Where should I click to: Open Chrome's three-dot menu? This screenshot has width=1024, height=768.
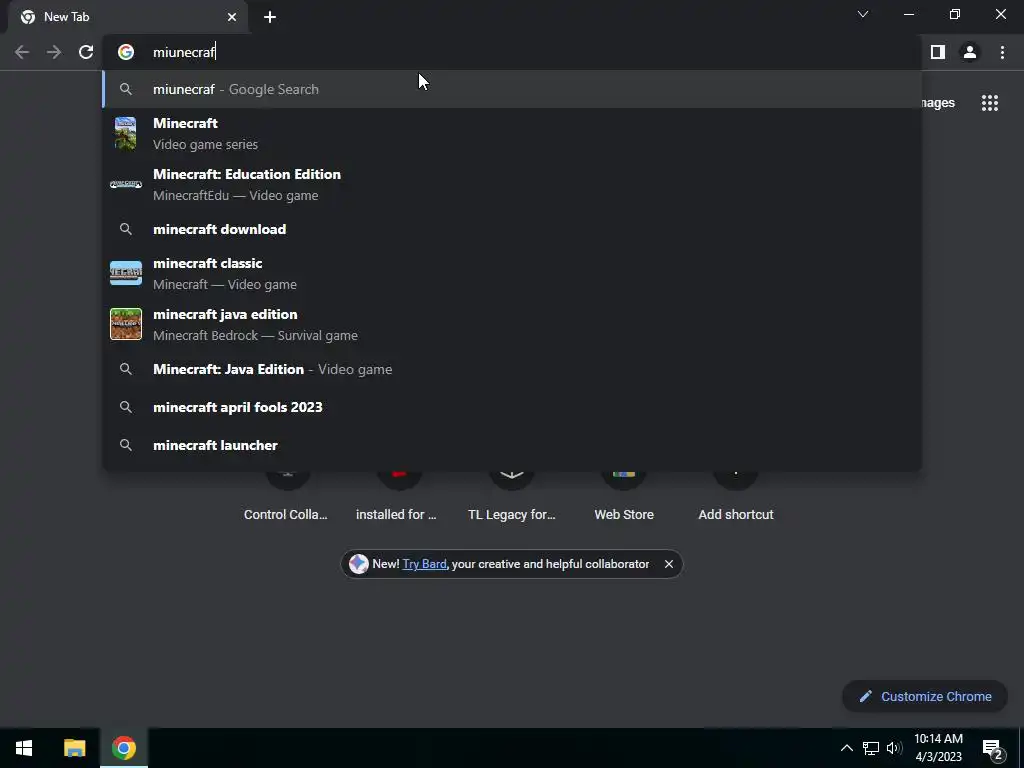tap(1002, 52)
